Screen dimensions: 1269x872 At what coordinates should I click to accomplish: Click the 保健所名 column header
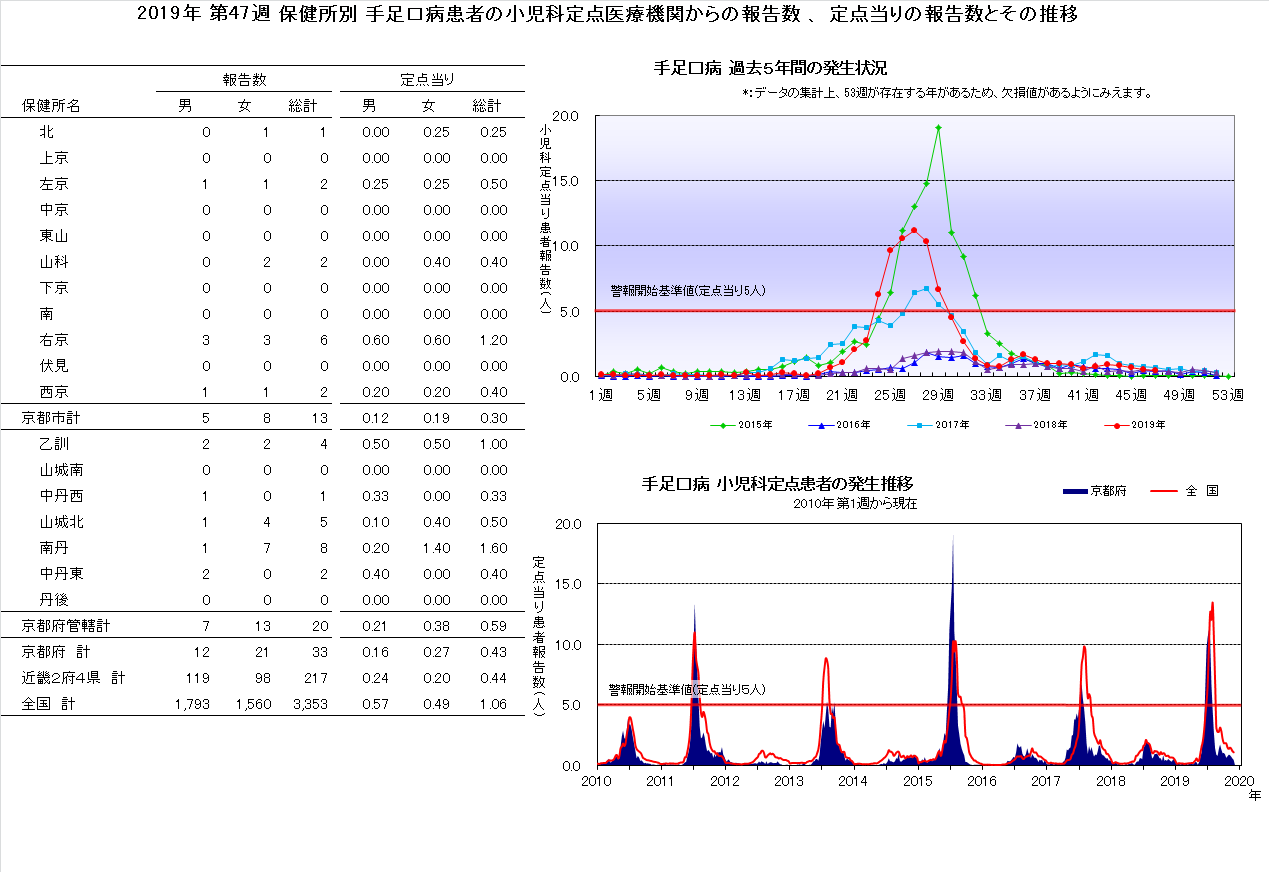click(x=51, y=106)
